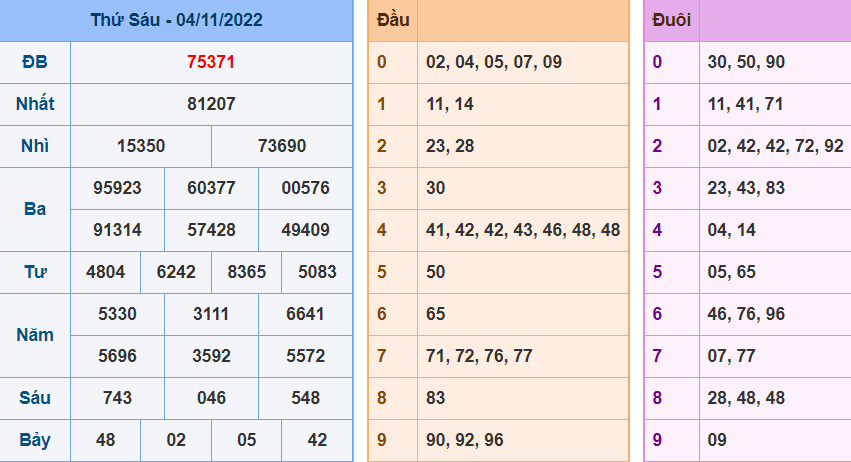851x462 pixels.
Task: Select Đuôi row 4 values 04, 14
Action: pyautogui.click(x=732, y=230)
